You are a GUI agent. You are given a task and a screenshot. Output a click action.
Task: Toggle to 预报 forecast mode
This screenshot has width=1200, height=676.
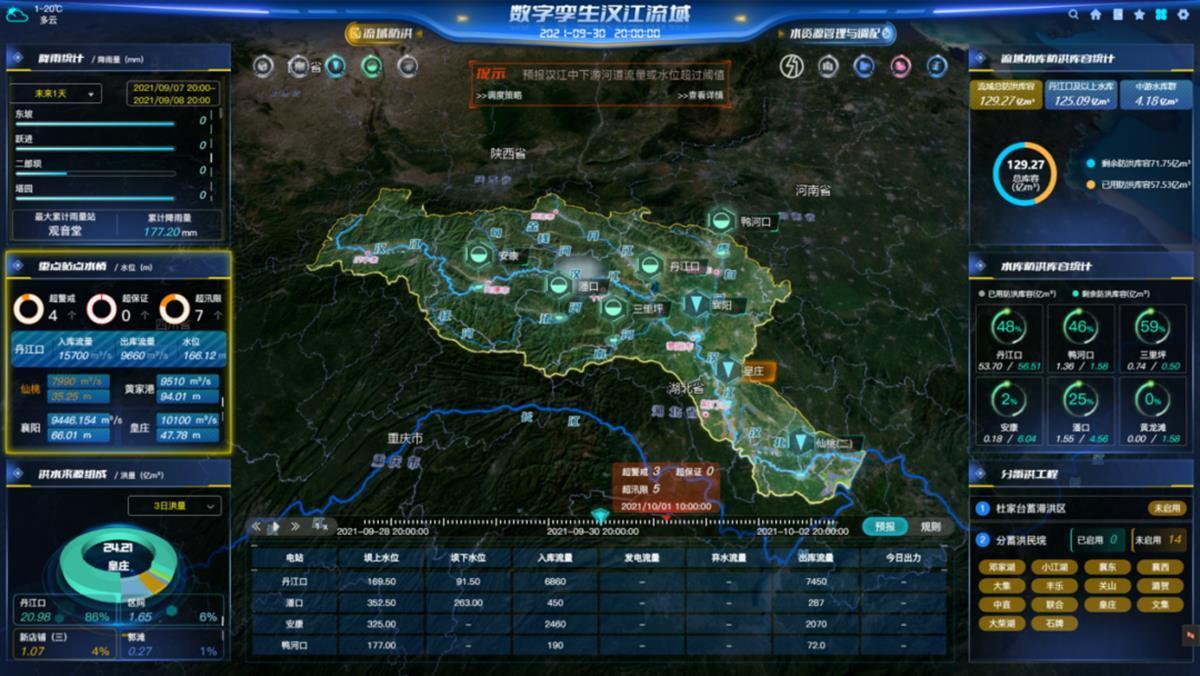[884, 526]
